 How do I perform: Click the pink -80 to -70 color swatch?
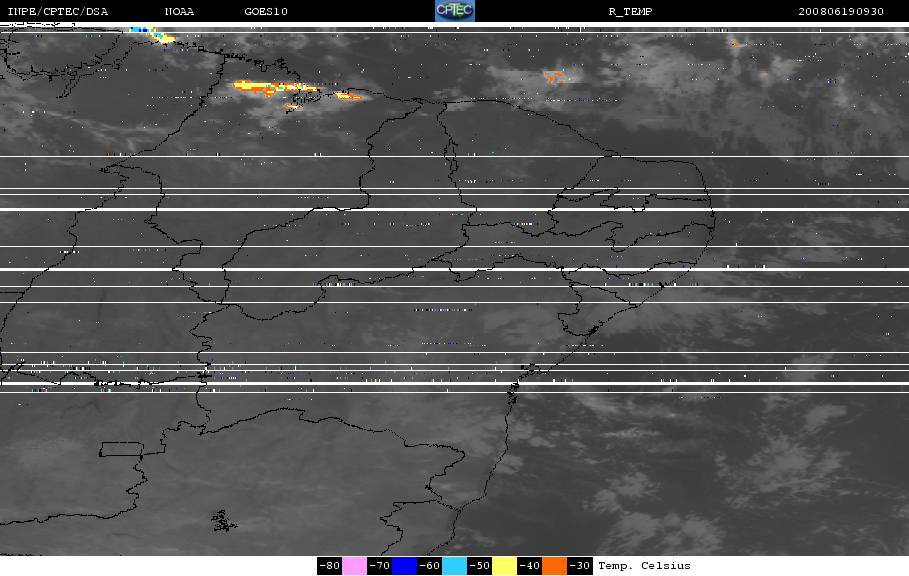[x=354, y=566]
